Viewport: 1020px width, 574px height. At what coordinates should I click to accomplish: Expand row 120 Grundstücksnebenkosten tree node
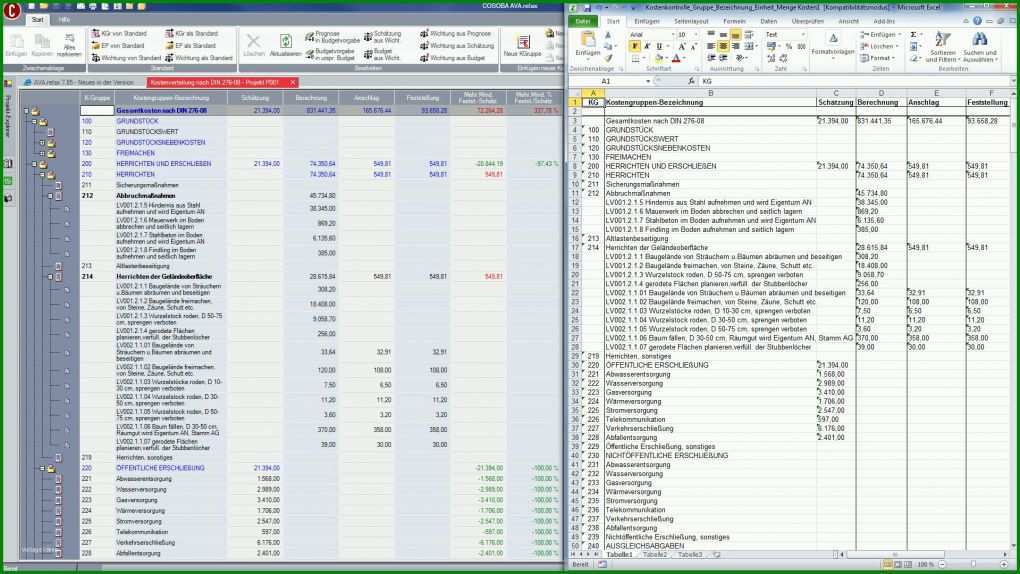point(42,143)
